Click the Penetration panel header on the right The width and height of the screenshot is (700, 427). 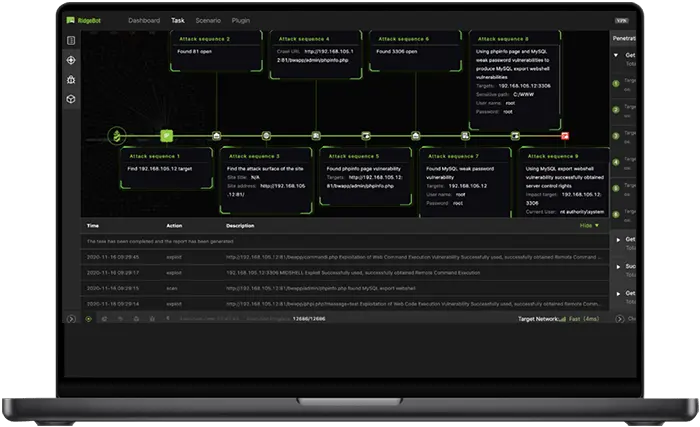point(624,38)
